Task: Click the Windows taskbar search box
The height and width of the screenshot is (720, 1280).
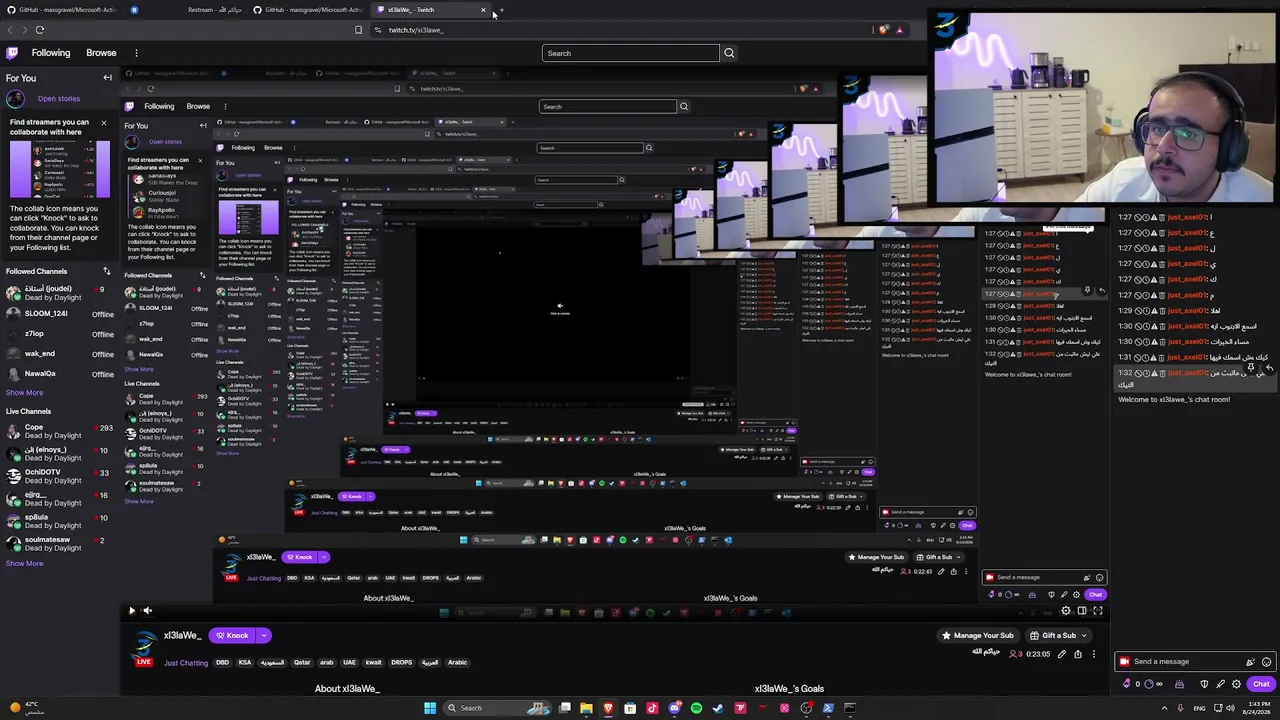Action: (x=498, y=708)
